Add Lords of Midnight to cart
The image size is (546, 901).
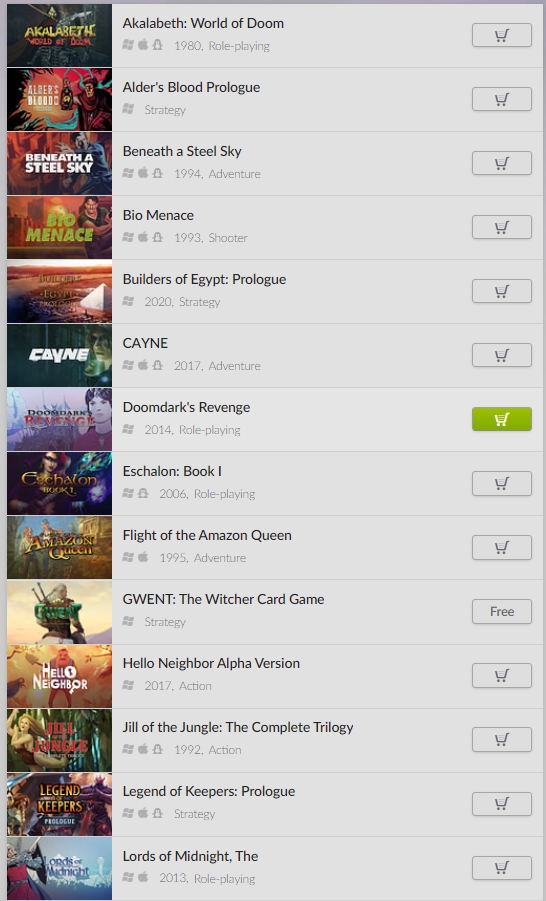click(x=502, y=868)
